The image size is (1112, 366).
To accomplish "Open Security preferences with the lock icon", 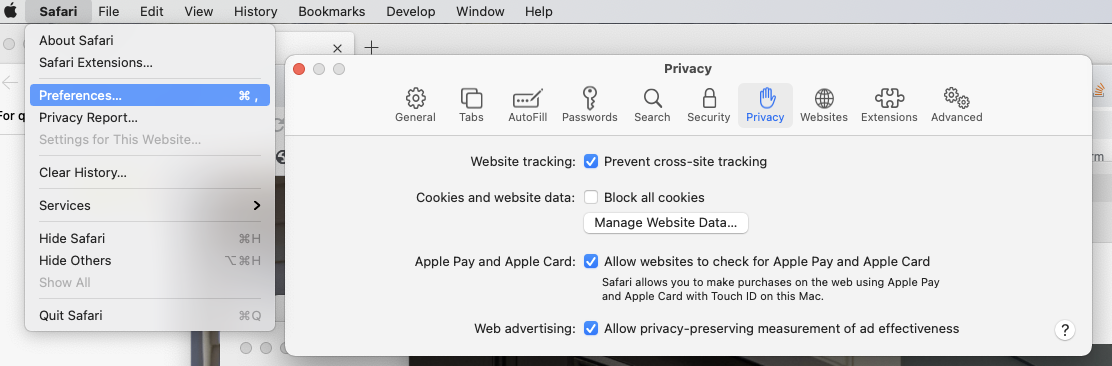I will (708, 106).
